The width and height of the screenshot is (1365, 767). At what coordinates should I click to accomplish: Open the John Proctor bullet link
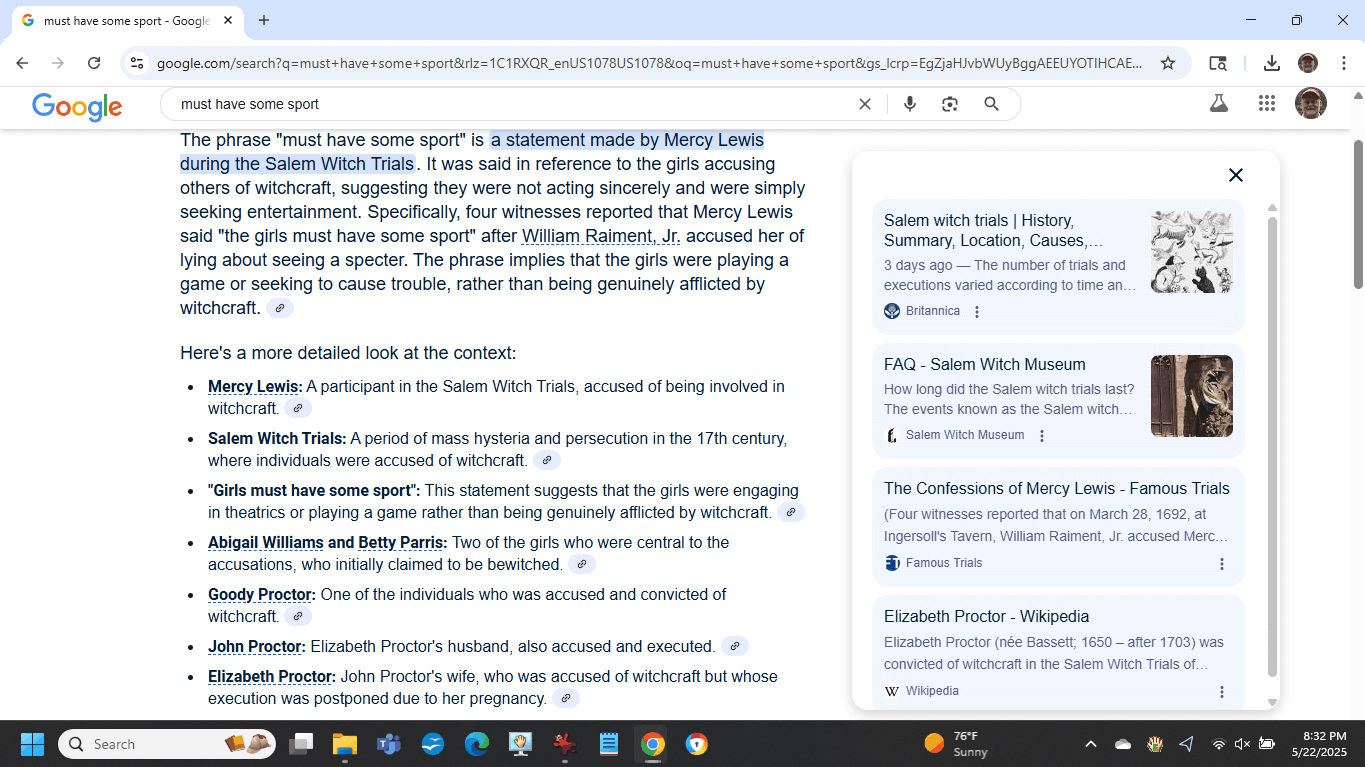click(x=255, y=646)
